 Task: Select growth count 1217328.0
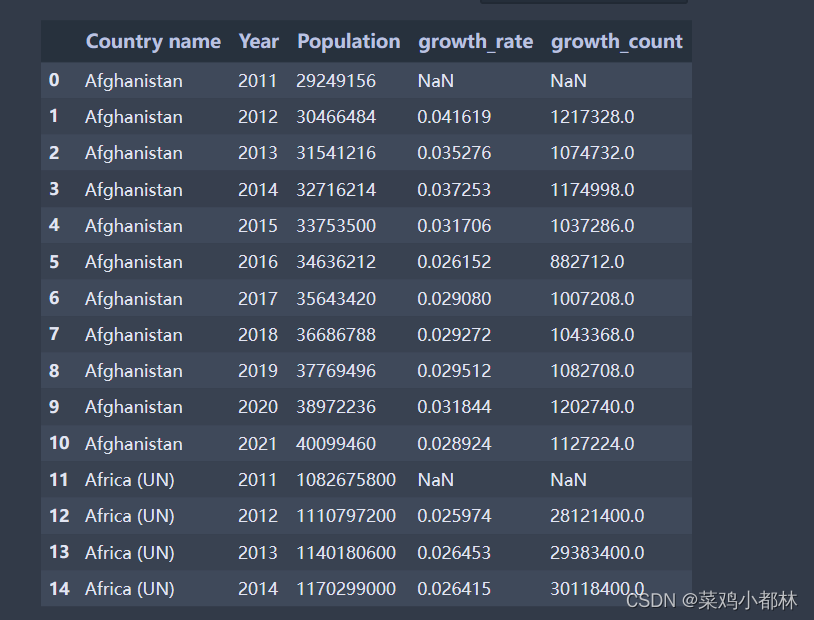(592, 117)
